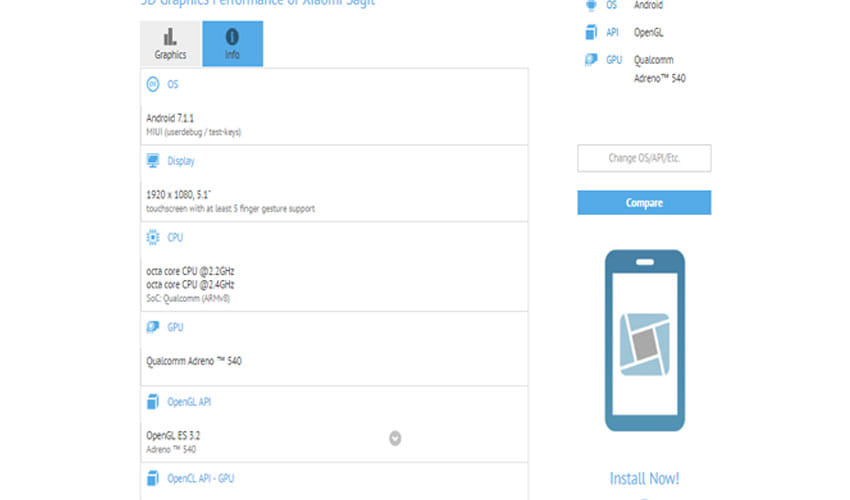Click the CPU heading label
The height and width of the screenshot is (500, 850).
pos(175,238)
